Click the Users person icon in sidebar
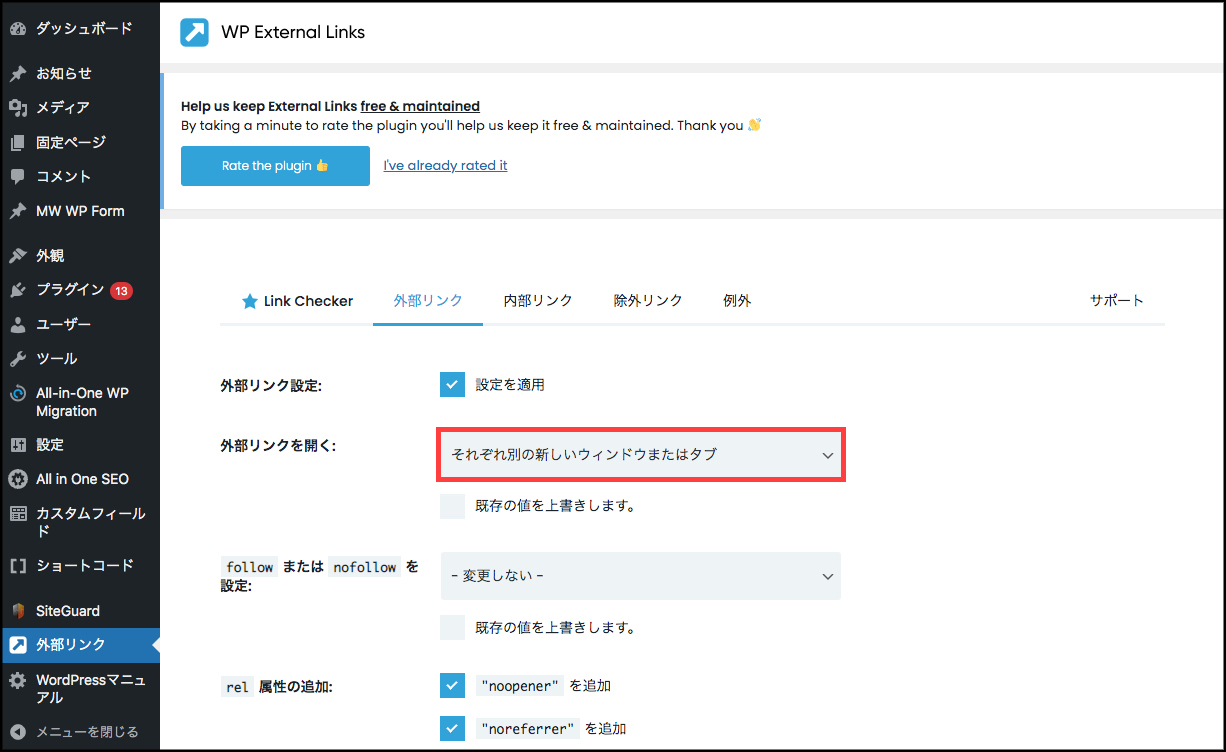1226x752 pixels. (x=17, y=325)
